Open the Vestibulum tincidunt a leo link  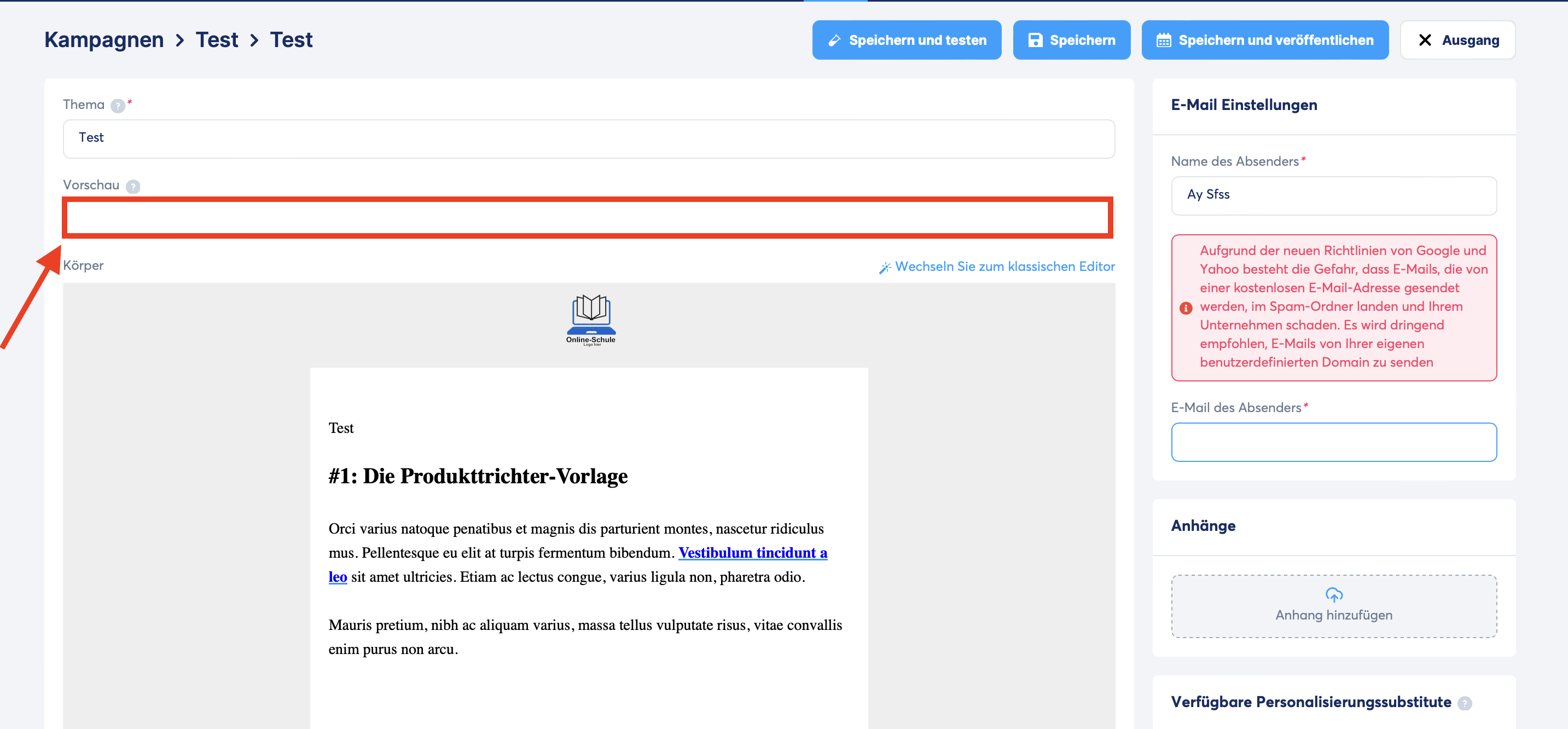point(752,552)
